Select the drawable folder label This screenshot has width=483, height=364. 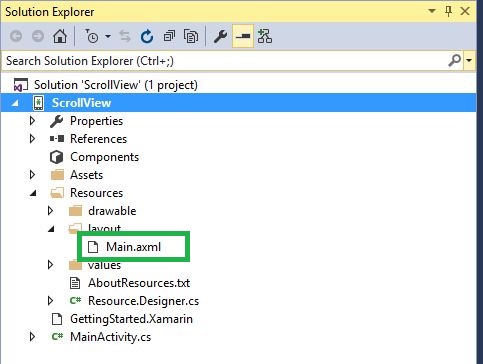click(x=112, y=211)
